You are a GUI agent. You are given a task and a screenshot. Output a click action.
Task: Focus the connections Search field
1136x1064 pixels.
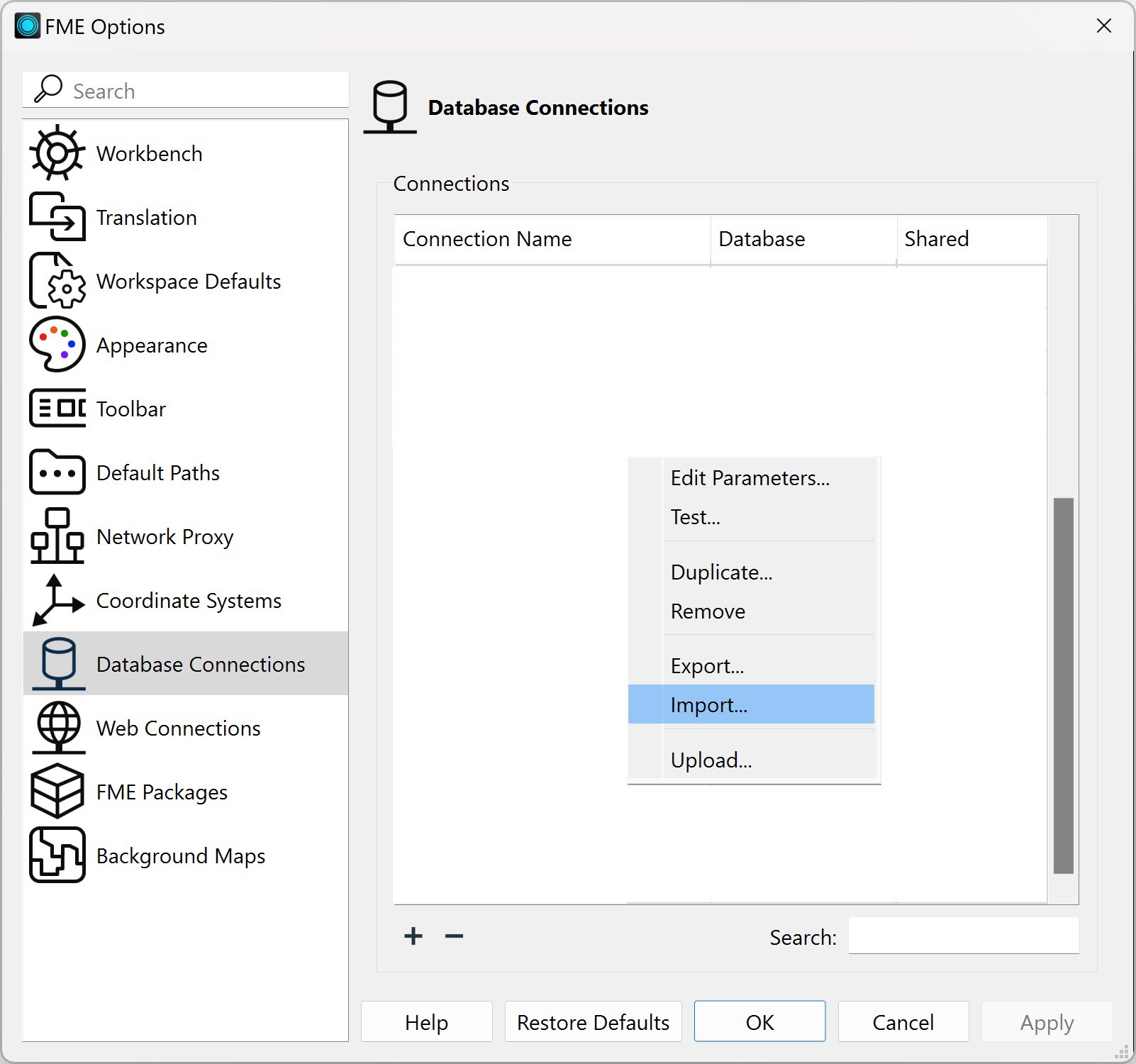pos(963,936)
